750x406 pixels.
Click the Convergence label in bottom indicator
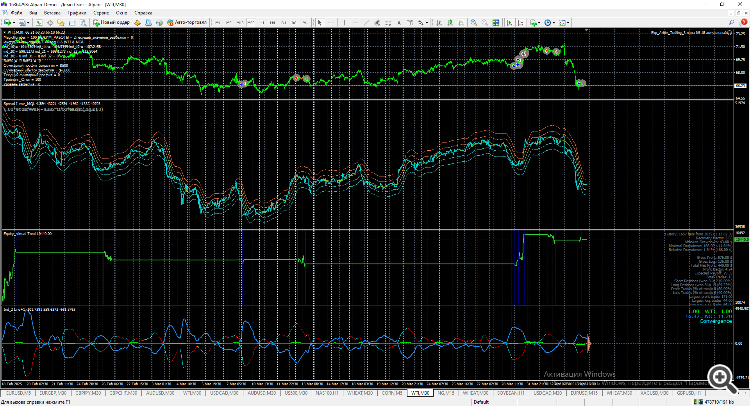[x=716, y=321]
